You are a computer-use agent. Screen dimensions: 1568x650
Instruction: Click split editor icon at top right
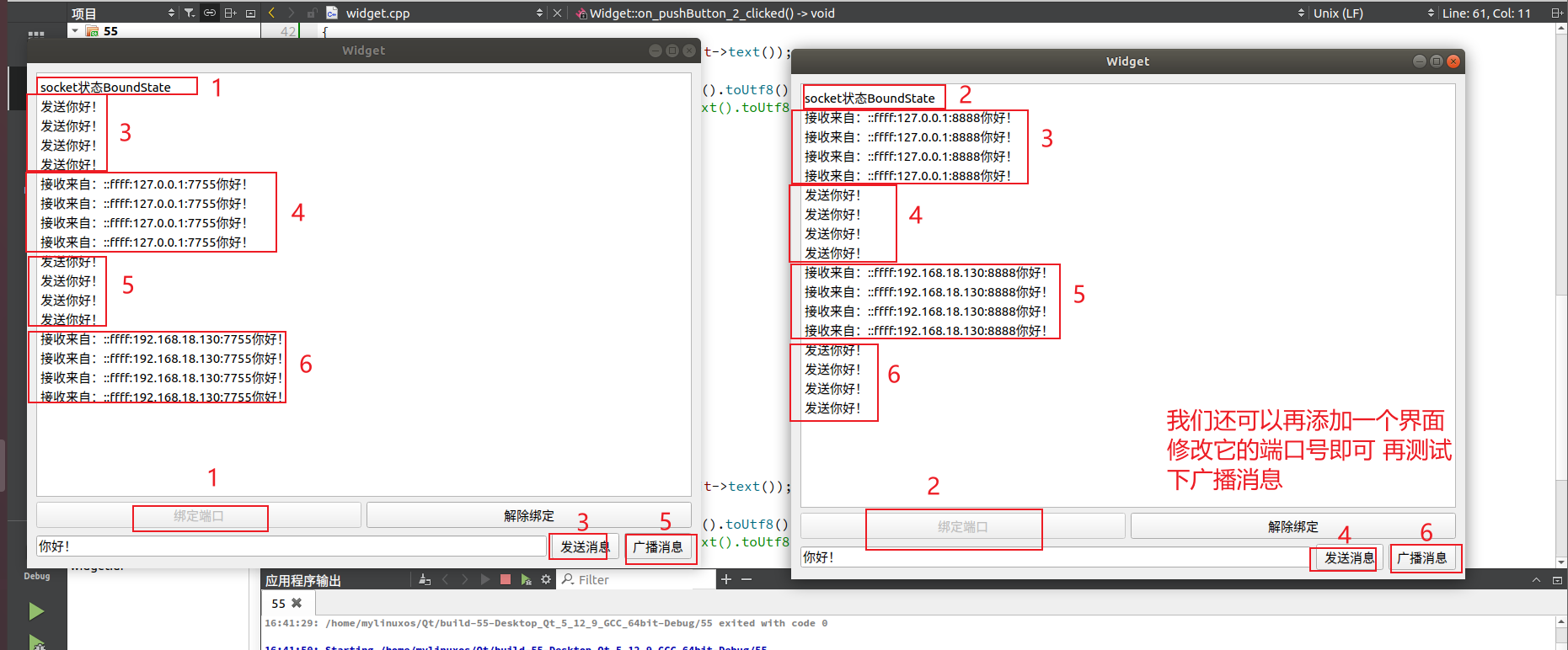click(1557, 13)
